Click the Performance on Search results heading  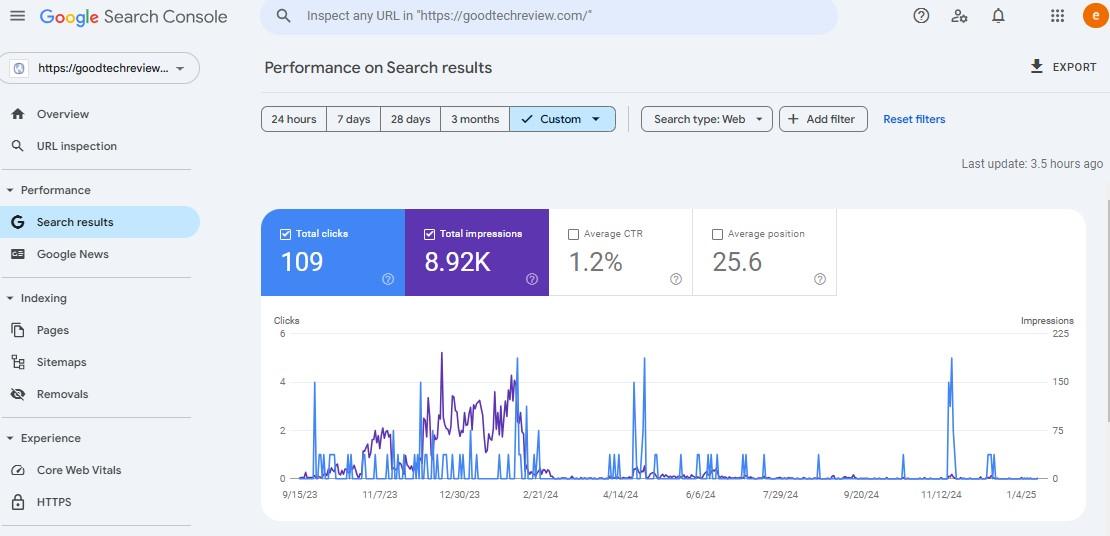pyautogui.click(x=378, y=68)
